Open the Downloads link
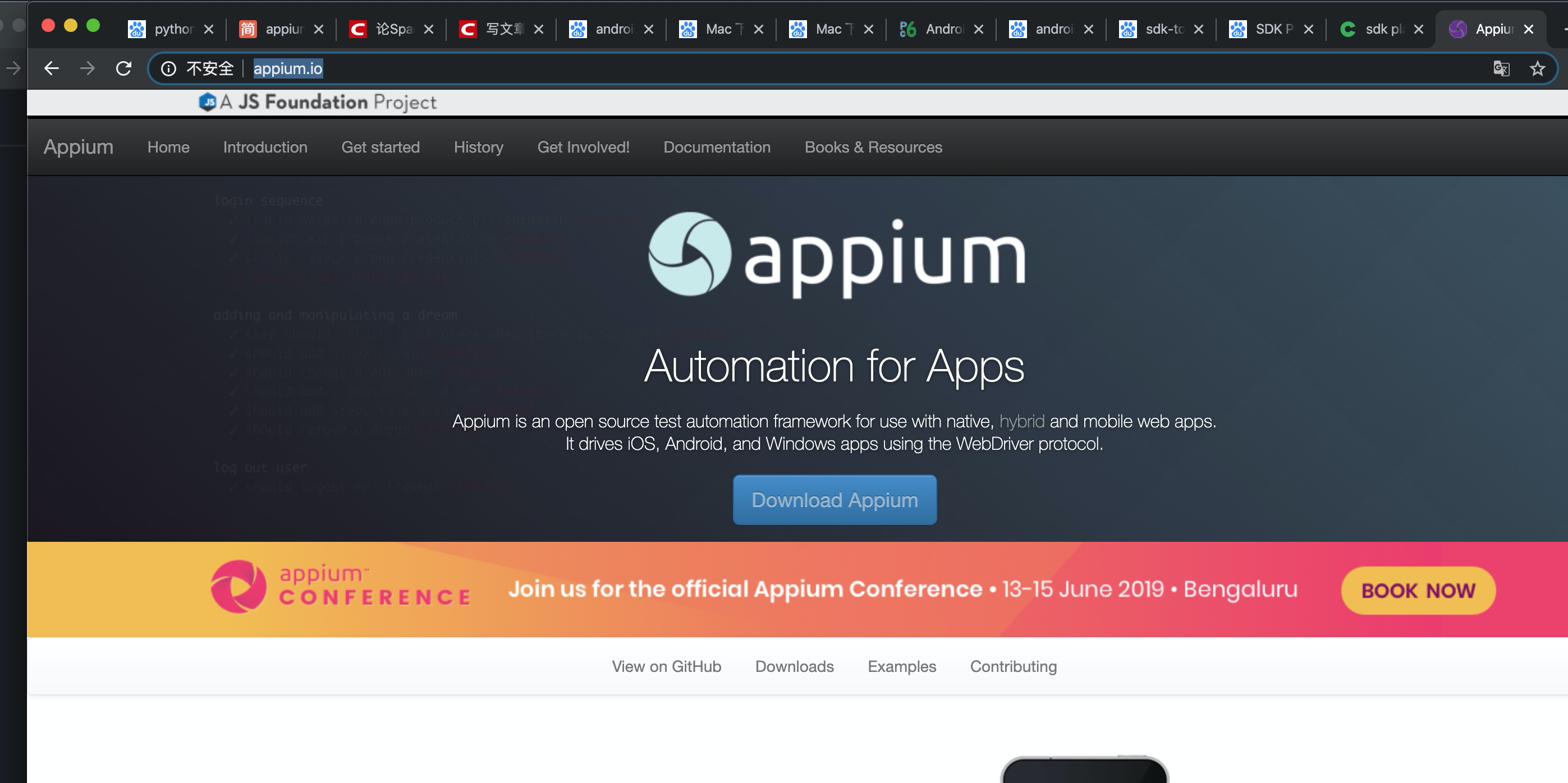Viewport: 1568px width, 783px height. [794, 666]
